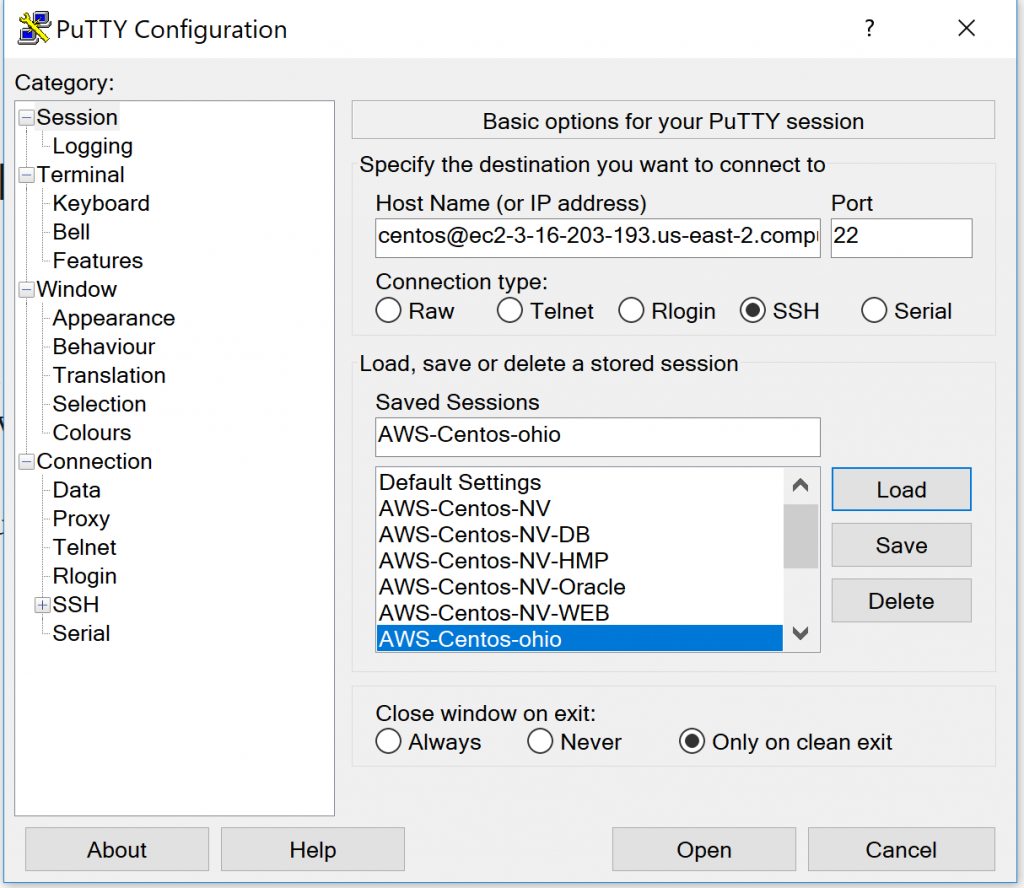Select the SSH connection type
The image size is (1024, 888).
752,310
